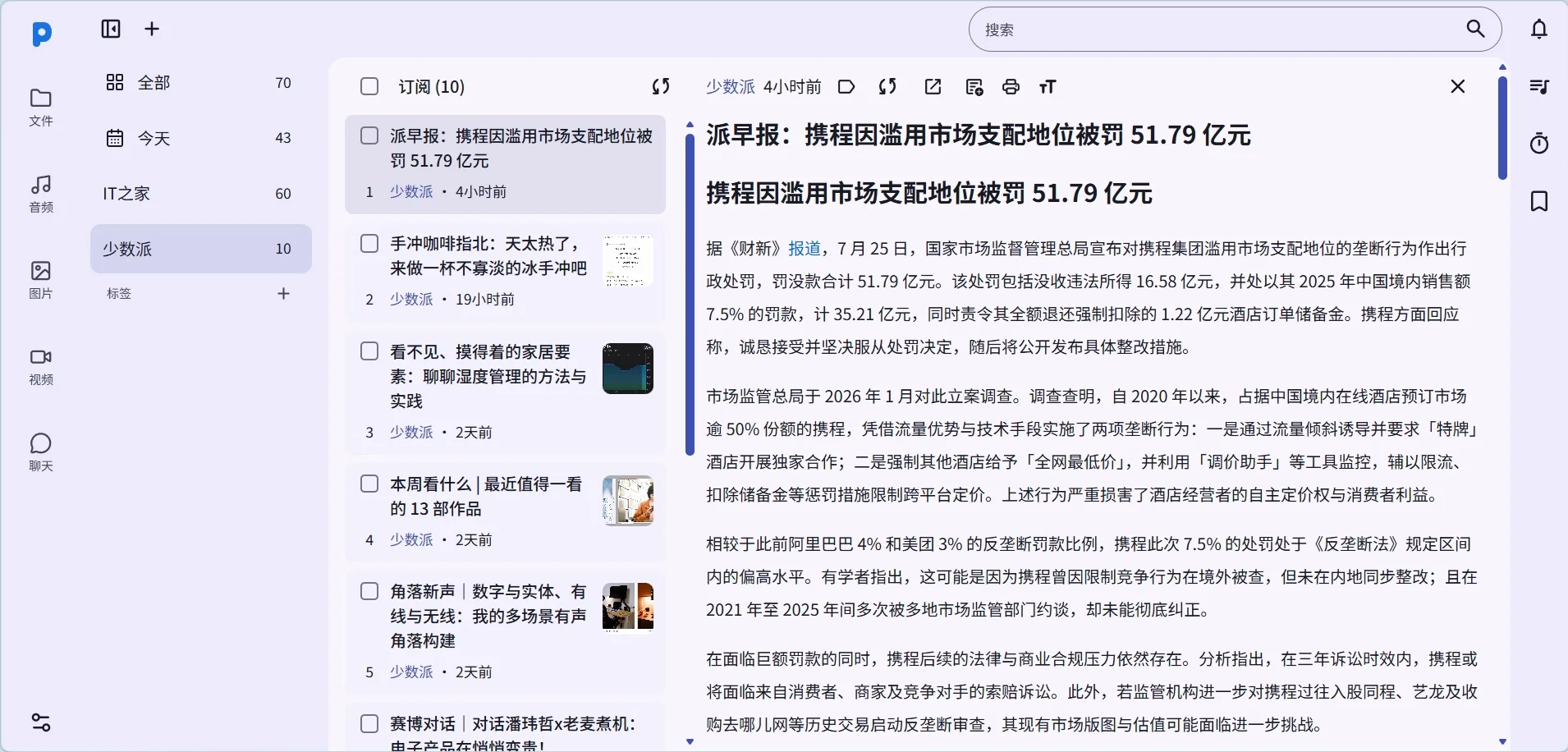
Task: Click the article title 派早报 heading in reader
Action: (979, 135)
